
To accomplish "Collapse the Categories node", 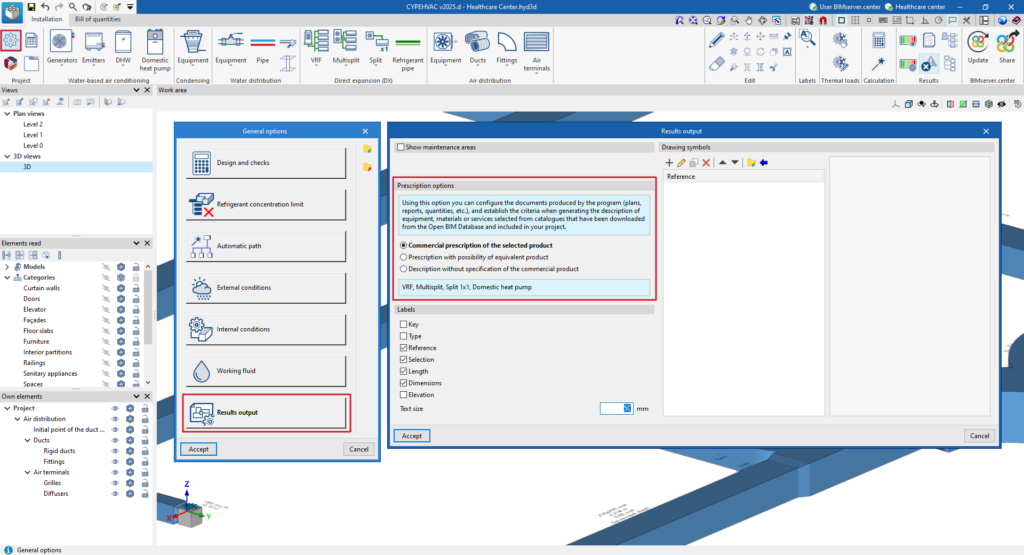I will click(7, 278).
